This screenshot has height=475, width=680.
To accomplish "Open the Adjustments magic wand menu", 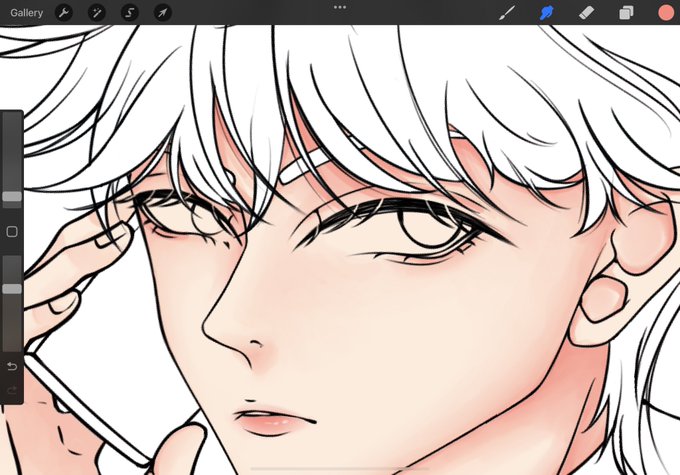I will pos(97,13).
